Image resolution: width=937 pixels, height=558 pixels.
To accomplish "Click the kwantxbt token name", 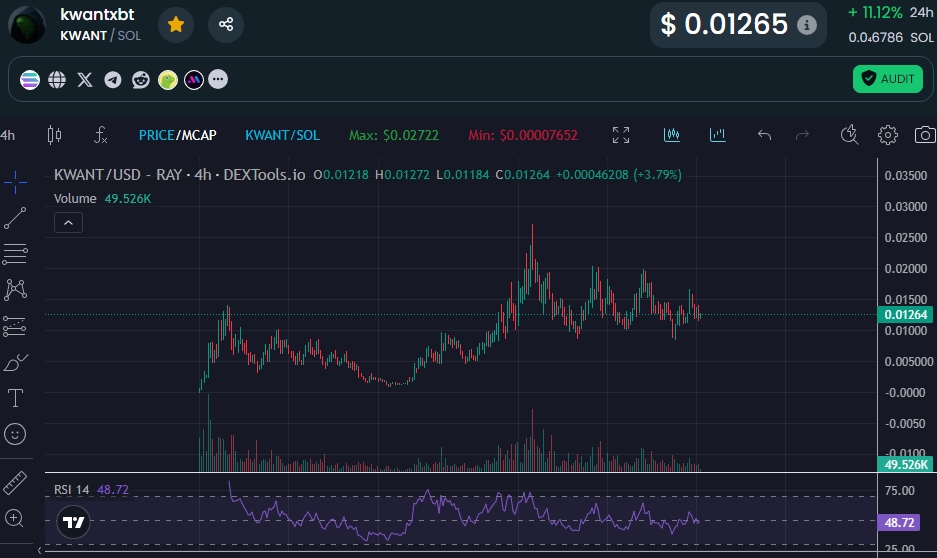I will click(97, 14).
